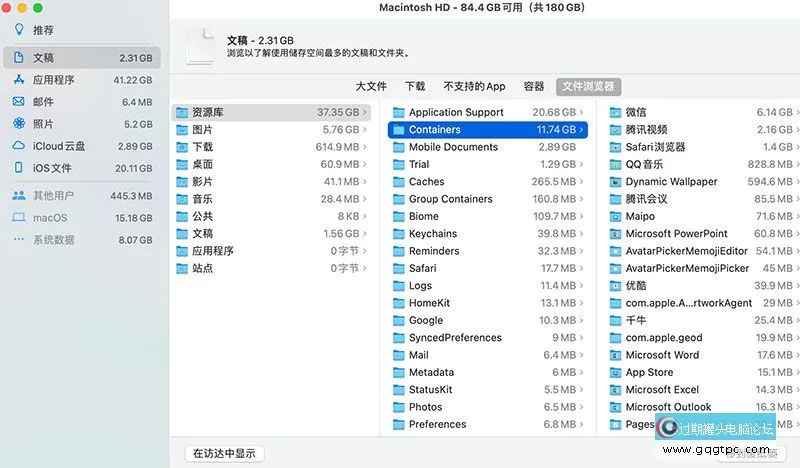Click the envelope icon for 邮件
This screenshot has width=800, height=468.
pos(19,101)
